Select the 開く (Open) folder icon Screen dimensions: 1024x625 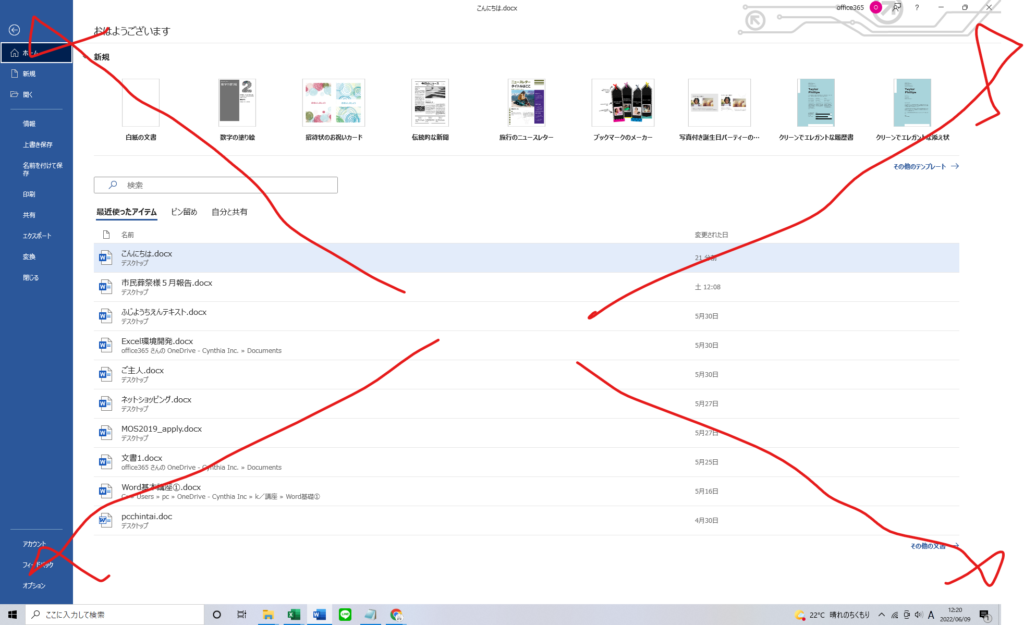pos(14,94)
